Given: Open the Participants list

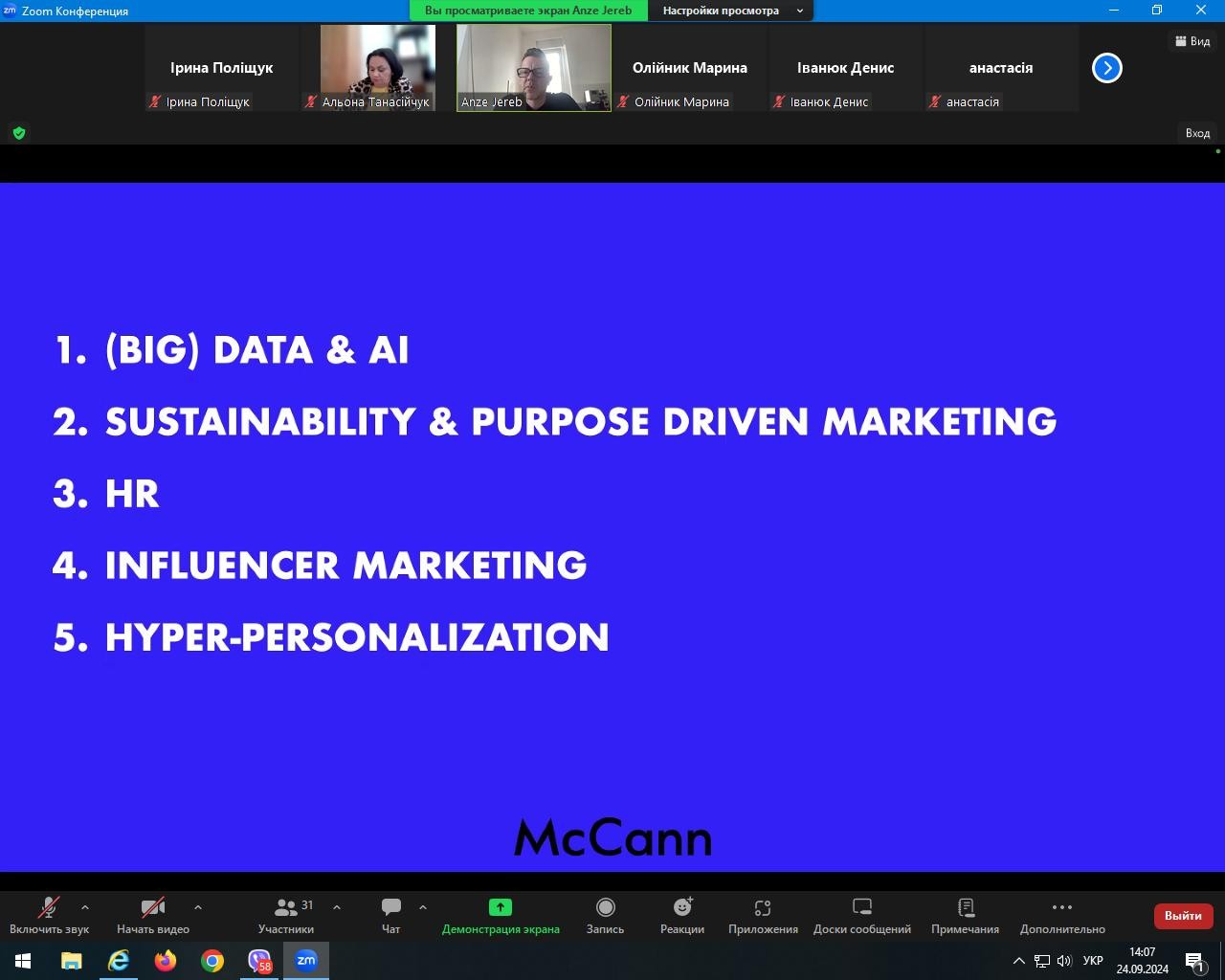Looking at the screenshot, I should pos(286,915).
